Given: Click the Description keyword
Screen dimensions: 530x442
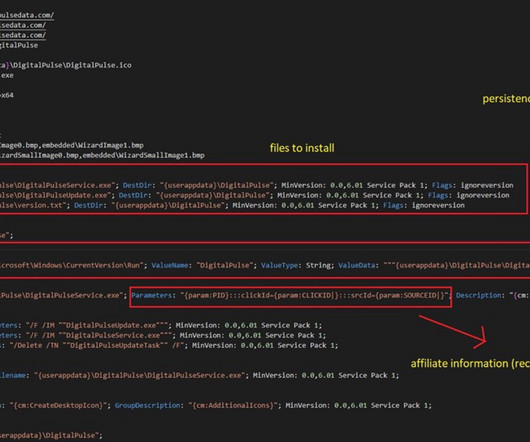Looking at the screenshot, I should tap(478, 295).
